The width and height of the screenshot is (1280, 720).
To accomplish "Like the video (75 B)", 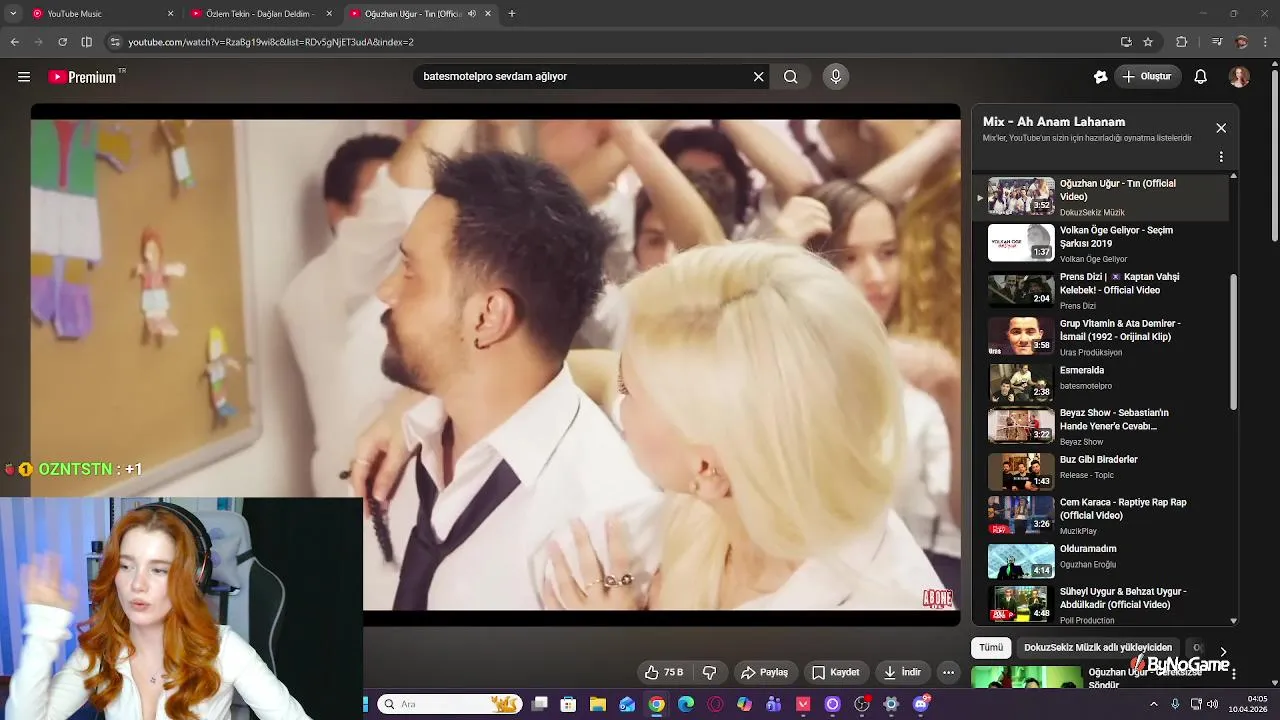I will (x=663, y=673).
